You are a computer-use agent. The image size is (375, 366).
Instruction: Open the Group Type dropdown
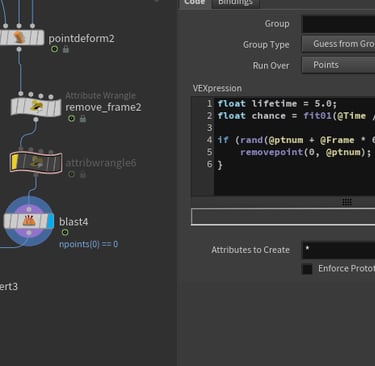338,44
